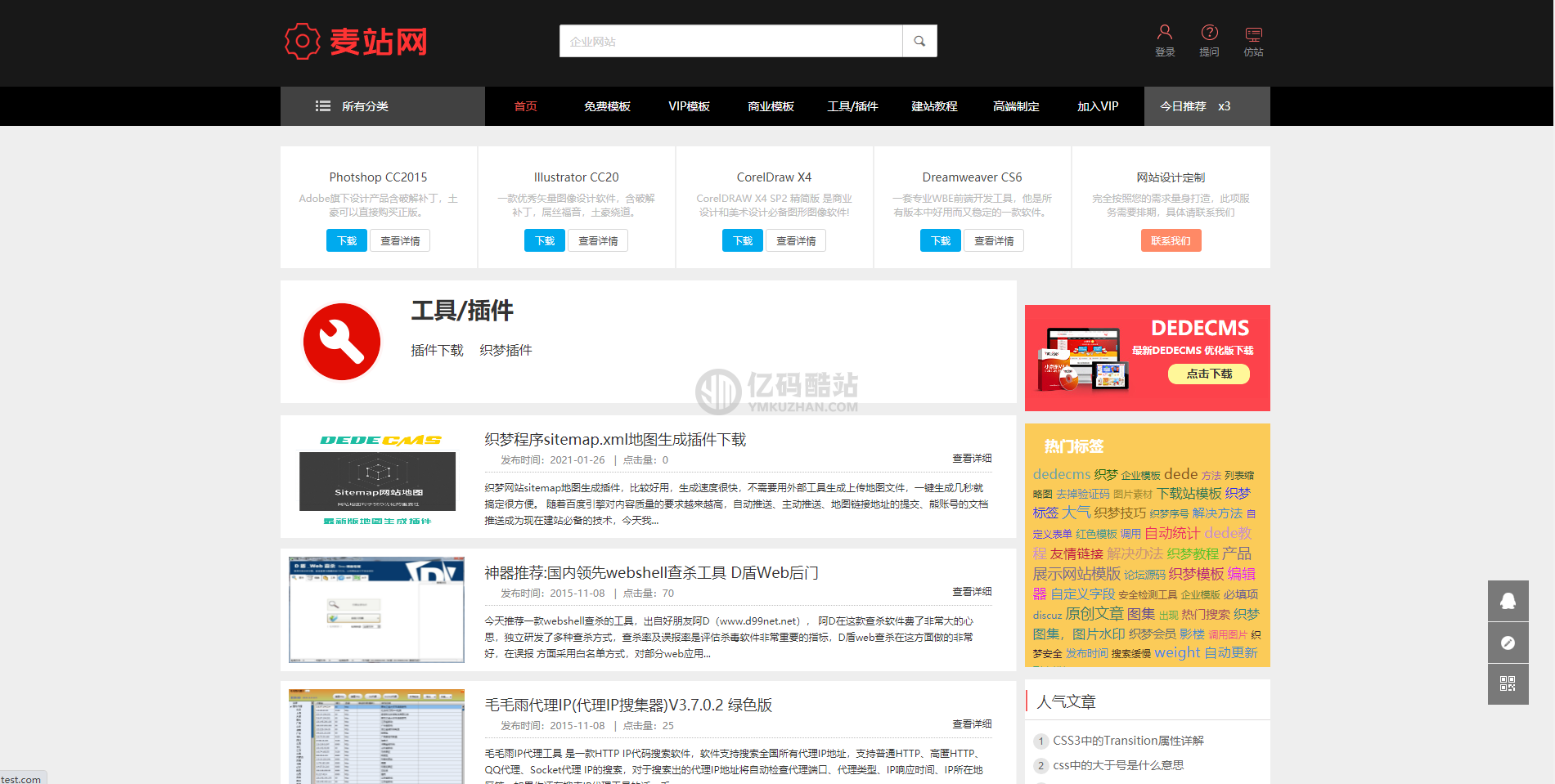
Task: Click the D盾 webshell article thumbnail
Action: pyautogui.click(x=377, y=610)
